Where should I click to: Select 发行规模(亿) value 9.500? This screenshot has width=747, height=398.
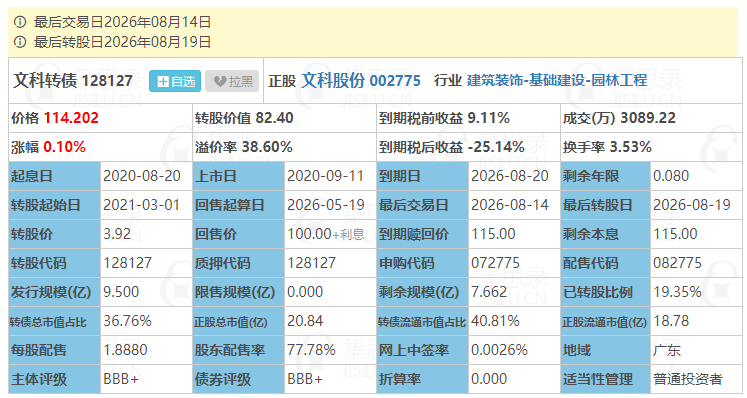point(121,292)
